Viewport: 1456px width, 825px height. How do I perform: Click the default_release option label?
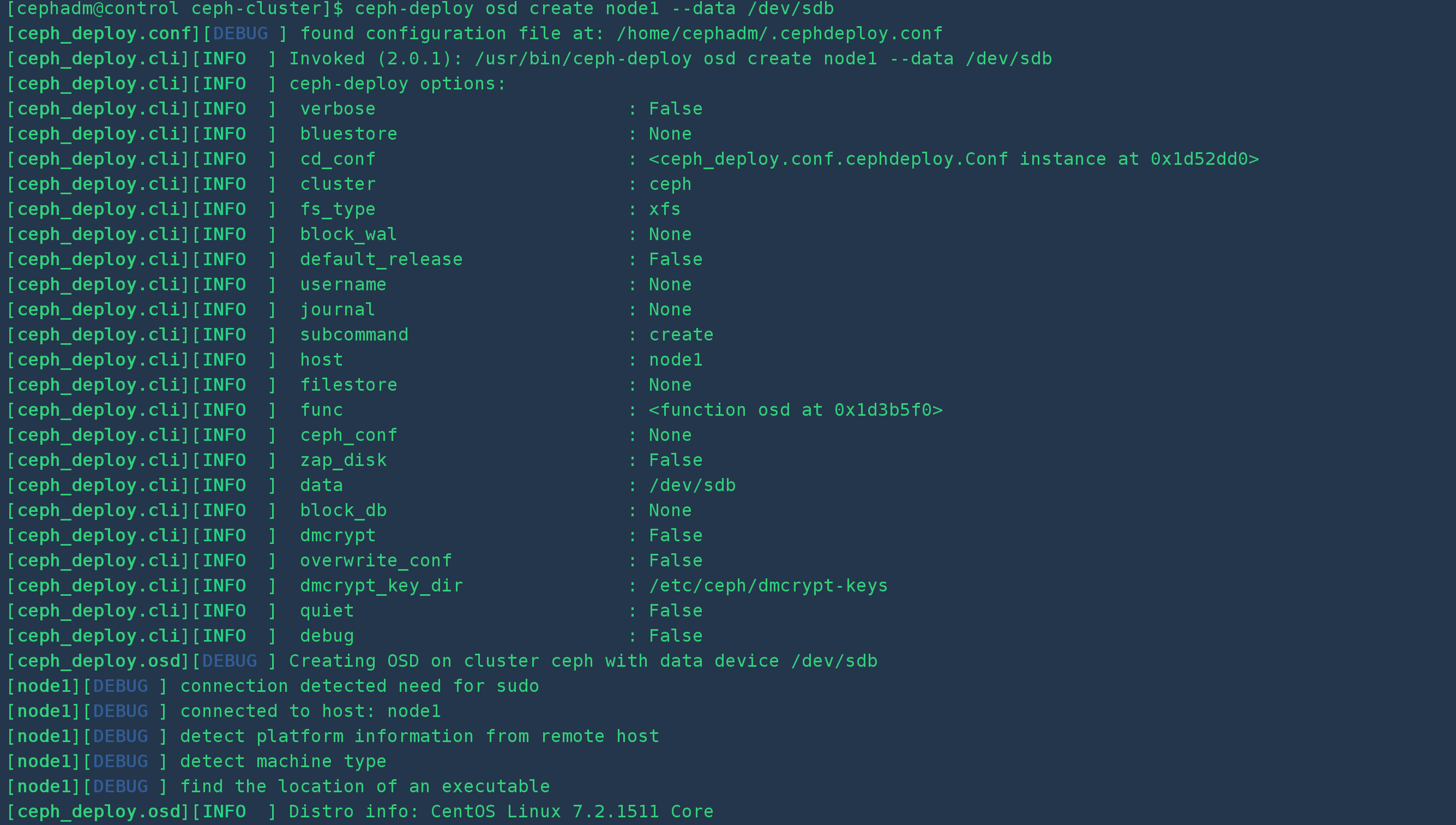click(x=381, y=260)
